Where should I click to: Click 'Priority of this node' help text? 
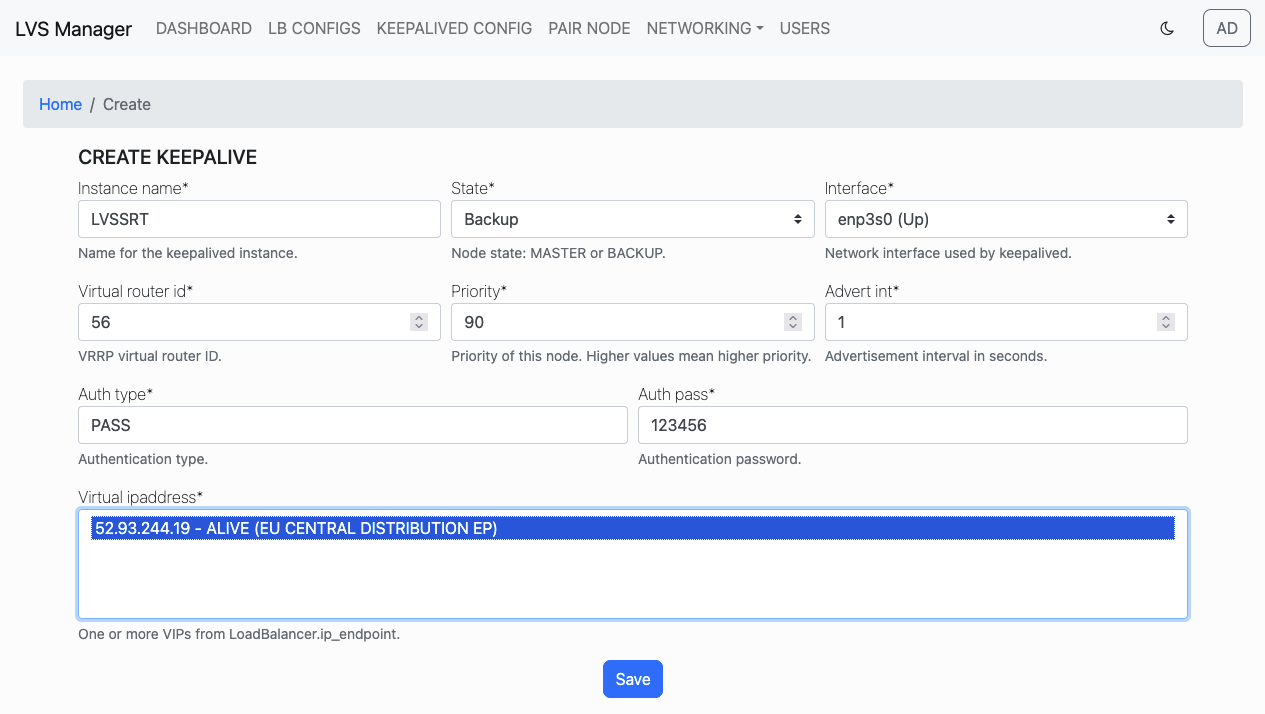(631, 357)
